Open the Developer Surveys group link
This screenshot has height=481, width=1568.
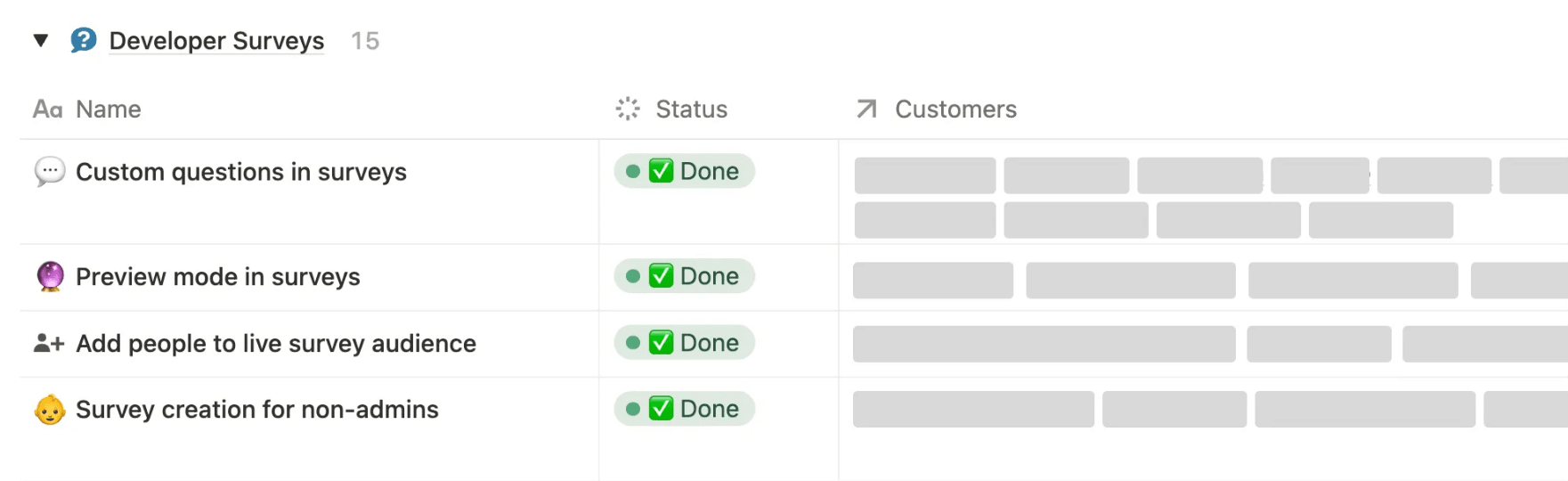pyautogui.click(x=216, y=41)
